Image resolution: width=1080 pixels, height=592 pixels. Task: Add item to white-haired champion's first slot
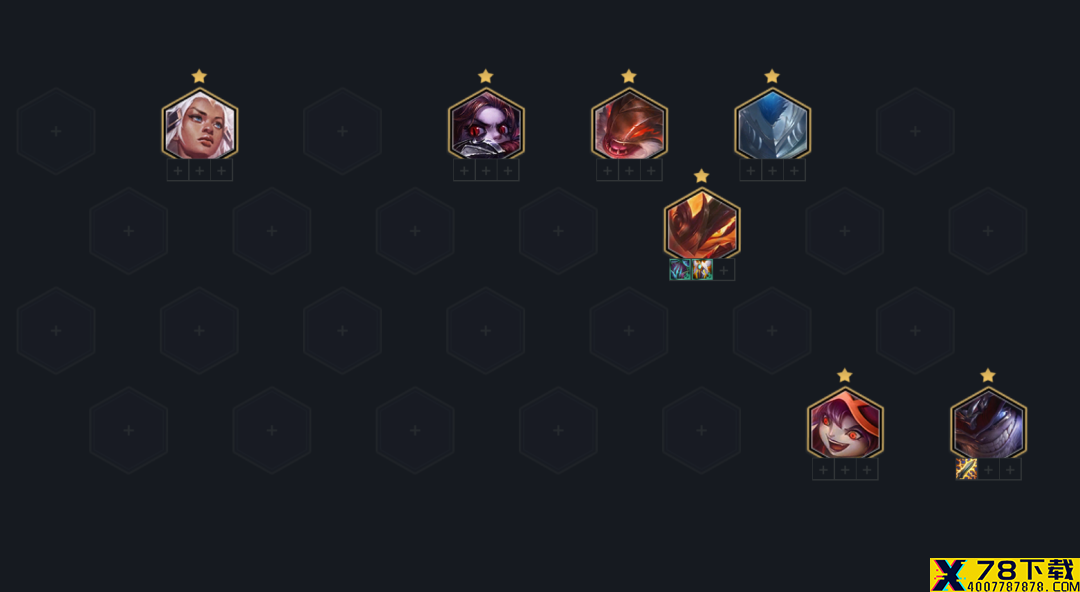pyautogui.click(x=178, y=170)
